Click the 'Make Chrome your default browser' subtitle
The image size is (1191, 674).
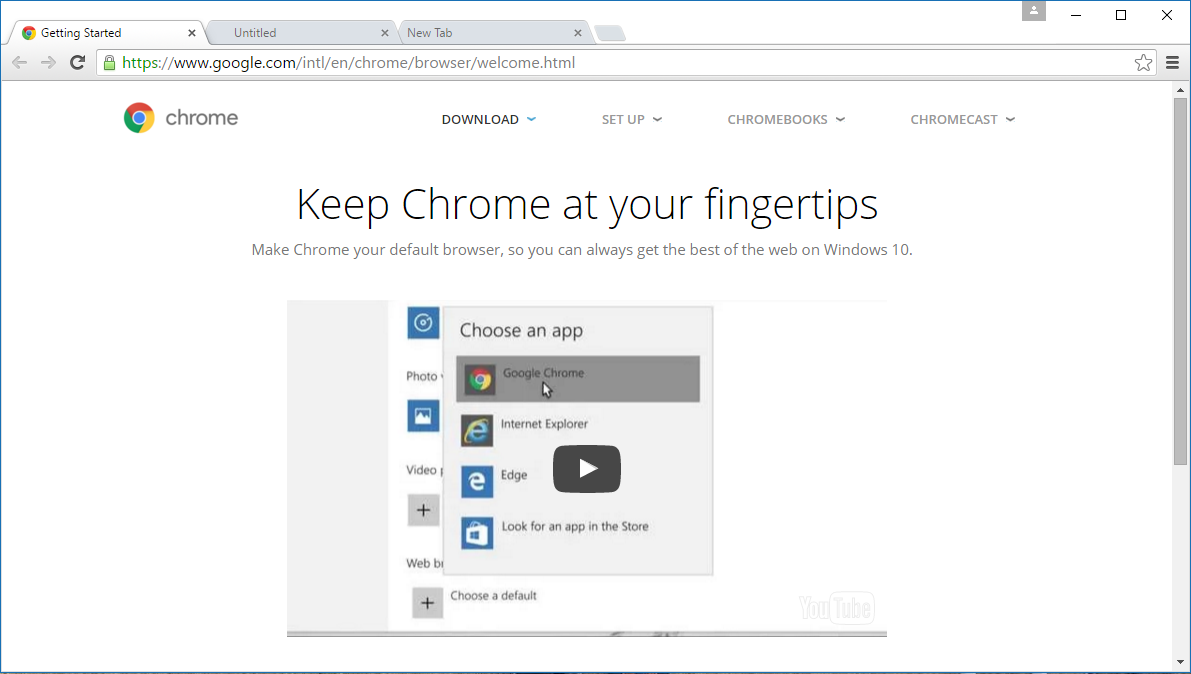pos(582,250)
